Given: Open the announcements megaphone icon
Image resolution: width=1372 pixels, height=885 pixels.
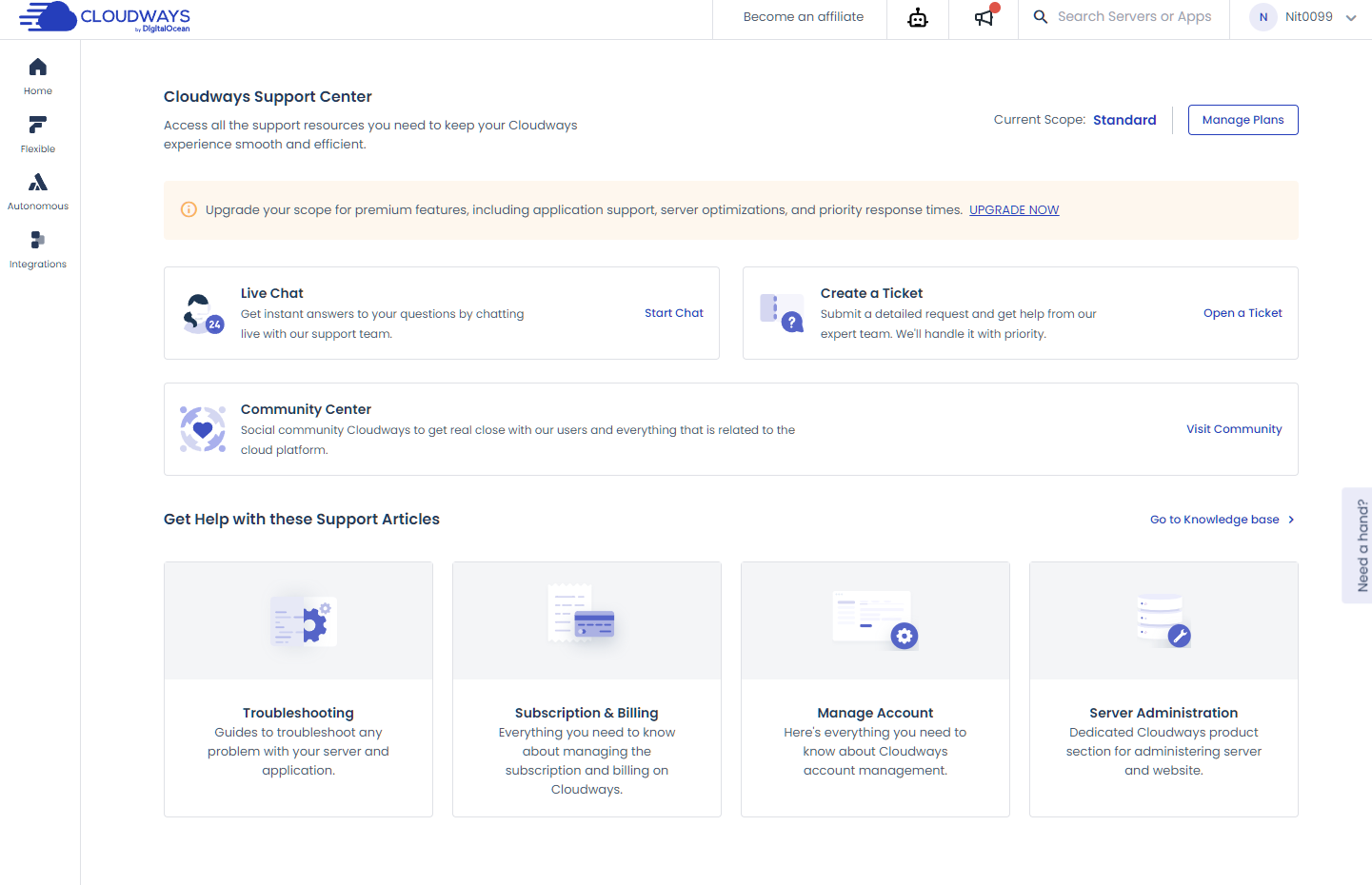Looking at the screenshot, I should point(984,17).
